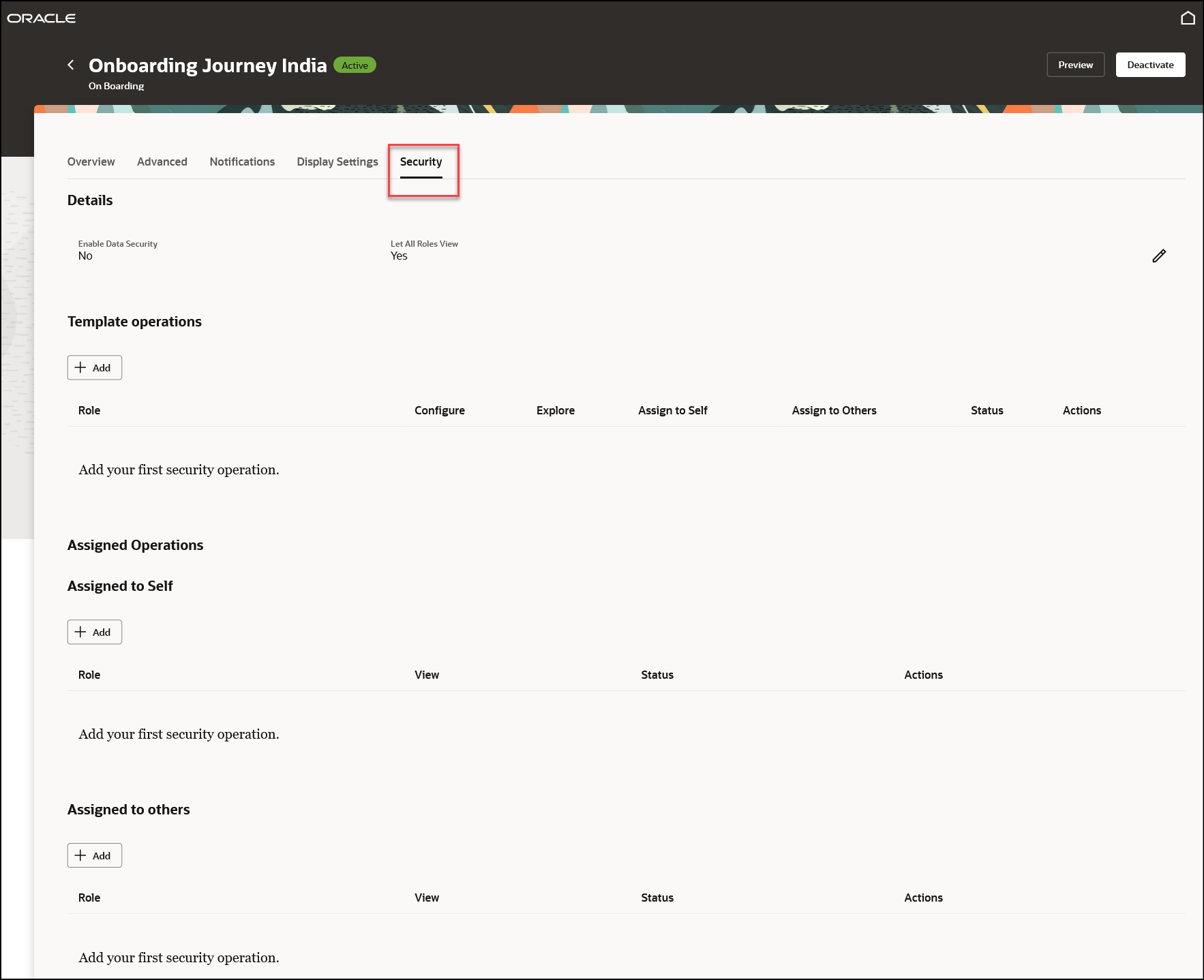Click the Preview button
The width and height of the screenshot is (1204, 980).
pos(1076,65)
